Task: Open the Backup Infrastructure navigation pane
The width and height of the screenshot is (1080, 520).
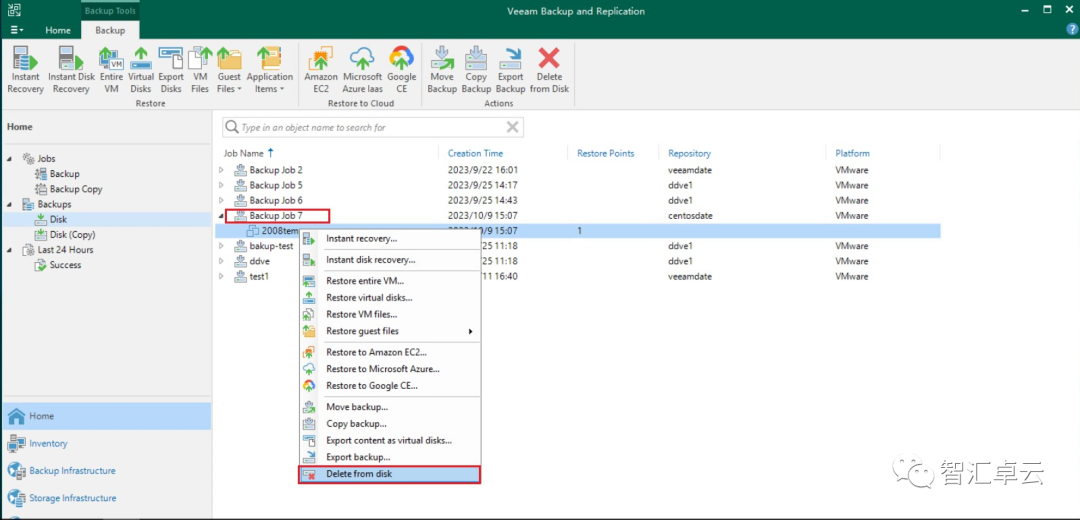Action: coord(106,471)
